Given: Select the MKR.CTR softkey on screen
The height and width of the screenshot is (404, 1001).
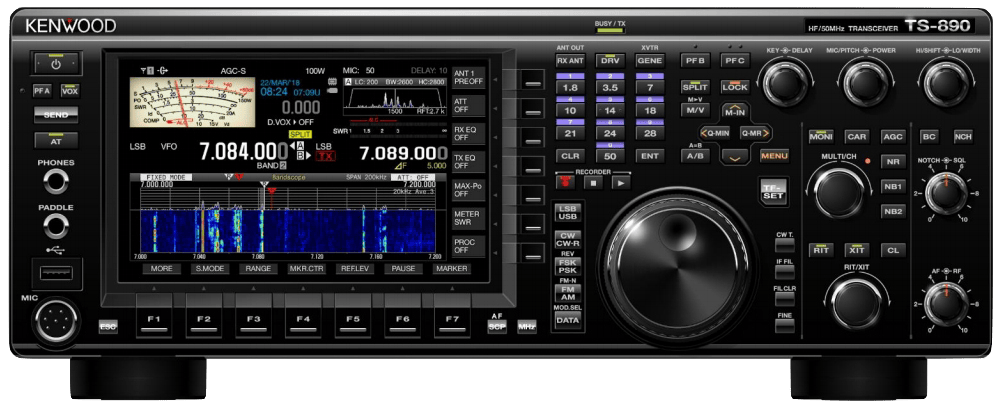Looking at the screenshot, I should pos(306,269).
